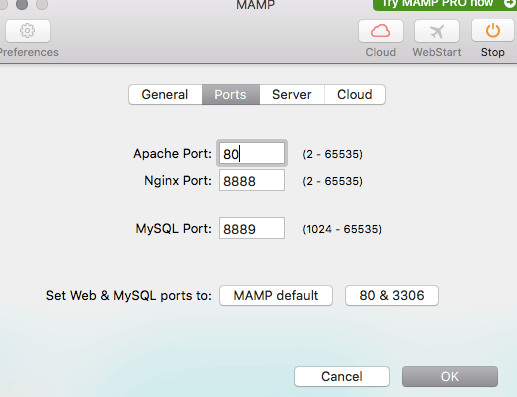Click the range text beside Apache Port
Viewport: 517px width, 397px height.
click(x=332, y=154)
